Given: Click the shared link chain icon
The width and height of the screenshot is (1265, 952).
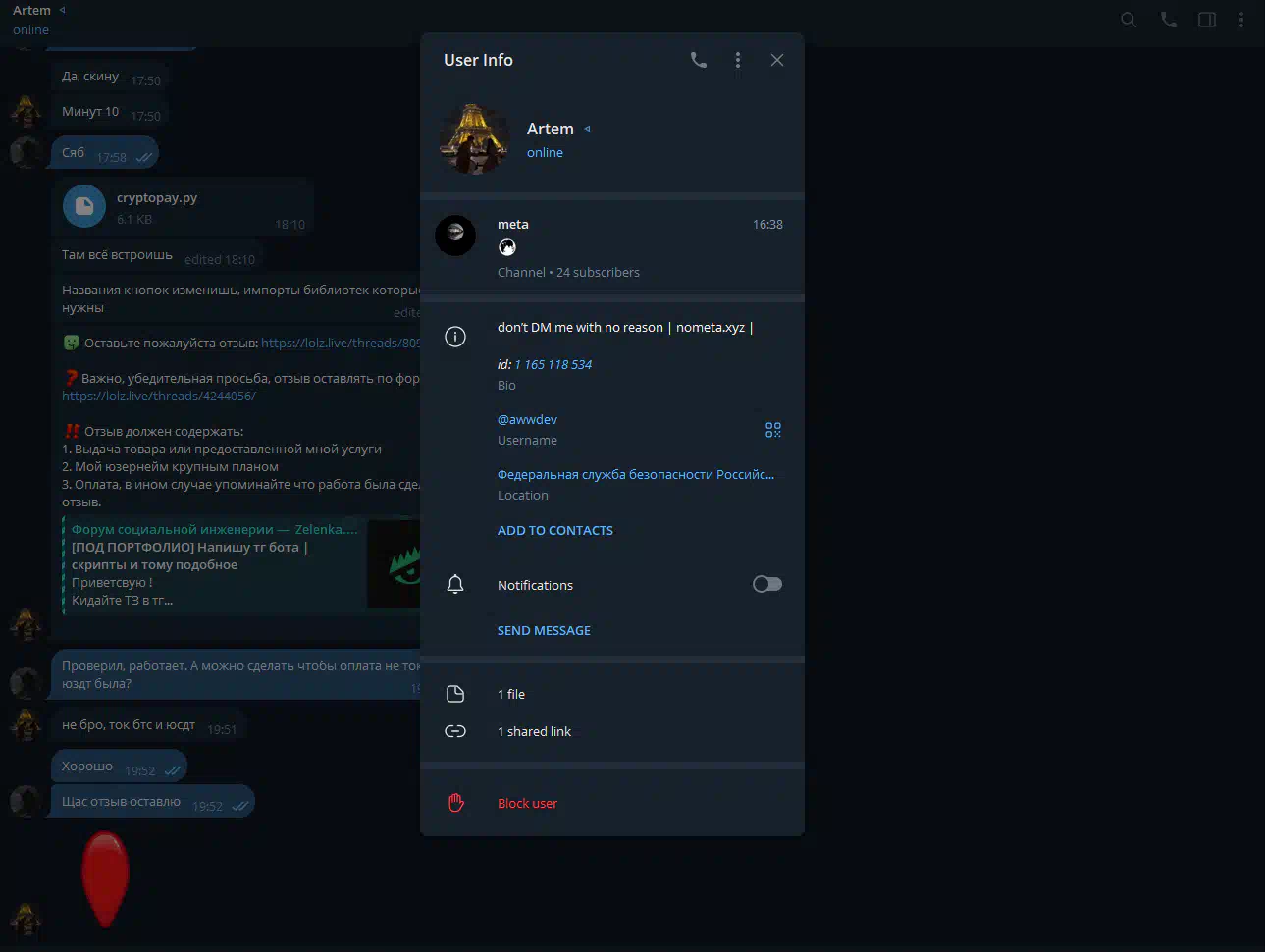Looking at the screenshot, I should click(455, 731).
